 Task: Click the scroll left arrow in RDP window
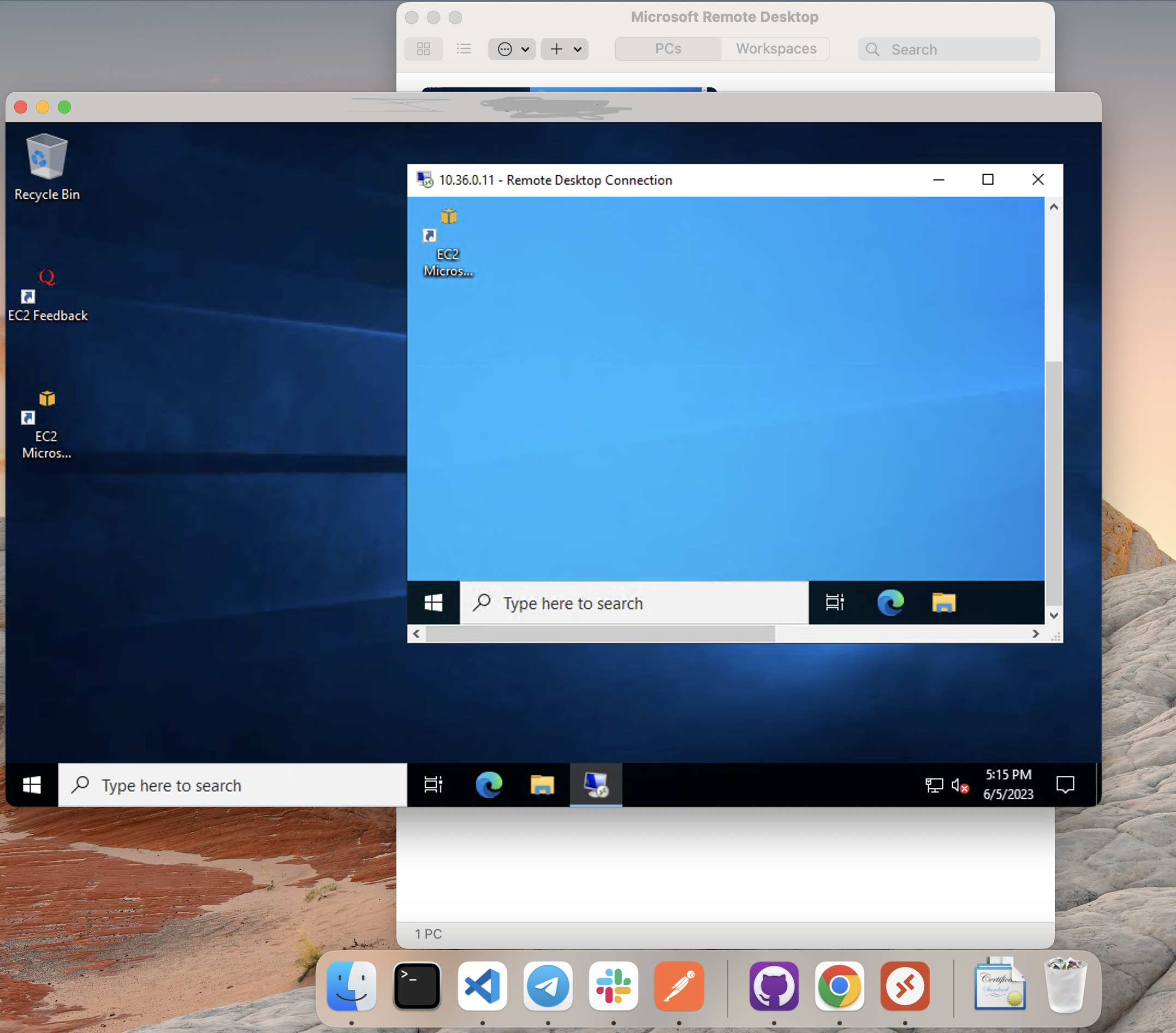416,633
